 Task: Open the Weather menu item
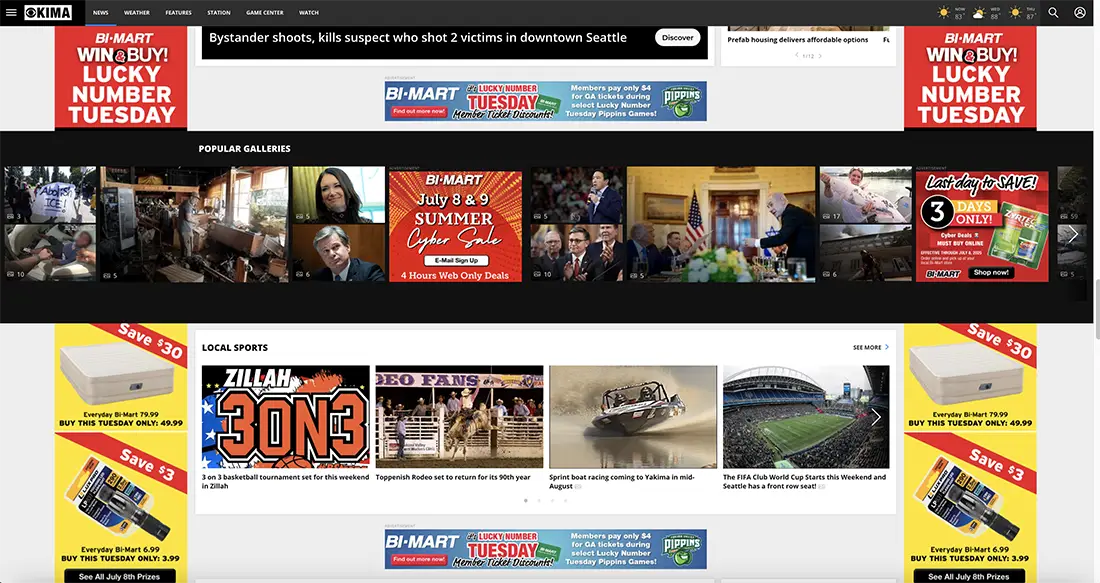(x=137, y=13)
